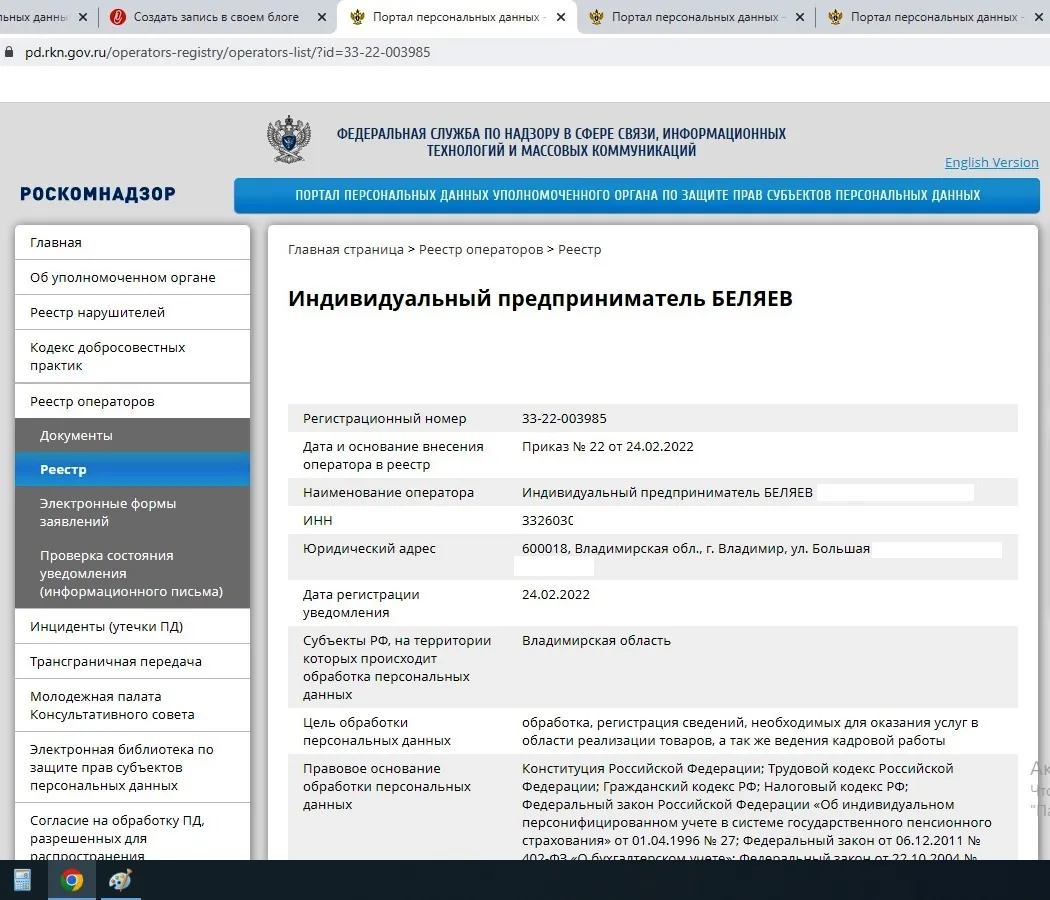
Task: Close the last Портал персональных данных tab
Action: point(1039,17)
